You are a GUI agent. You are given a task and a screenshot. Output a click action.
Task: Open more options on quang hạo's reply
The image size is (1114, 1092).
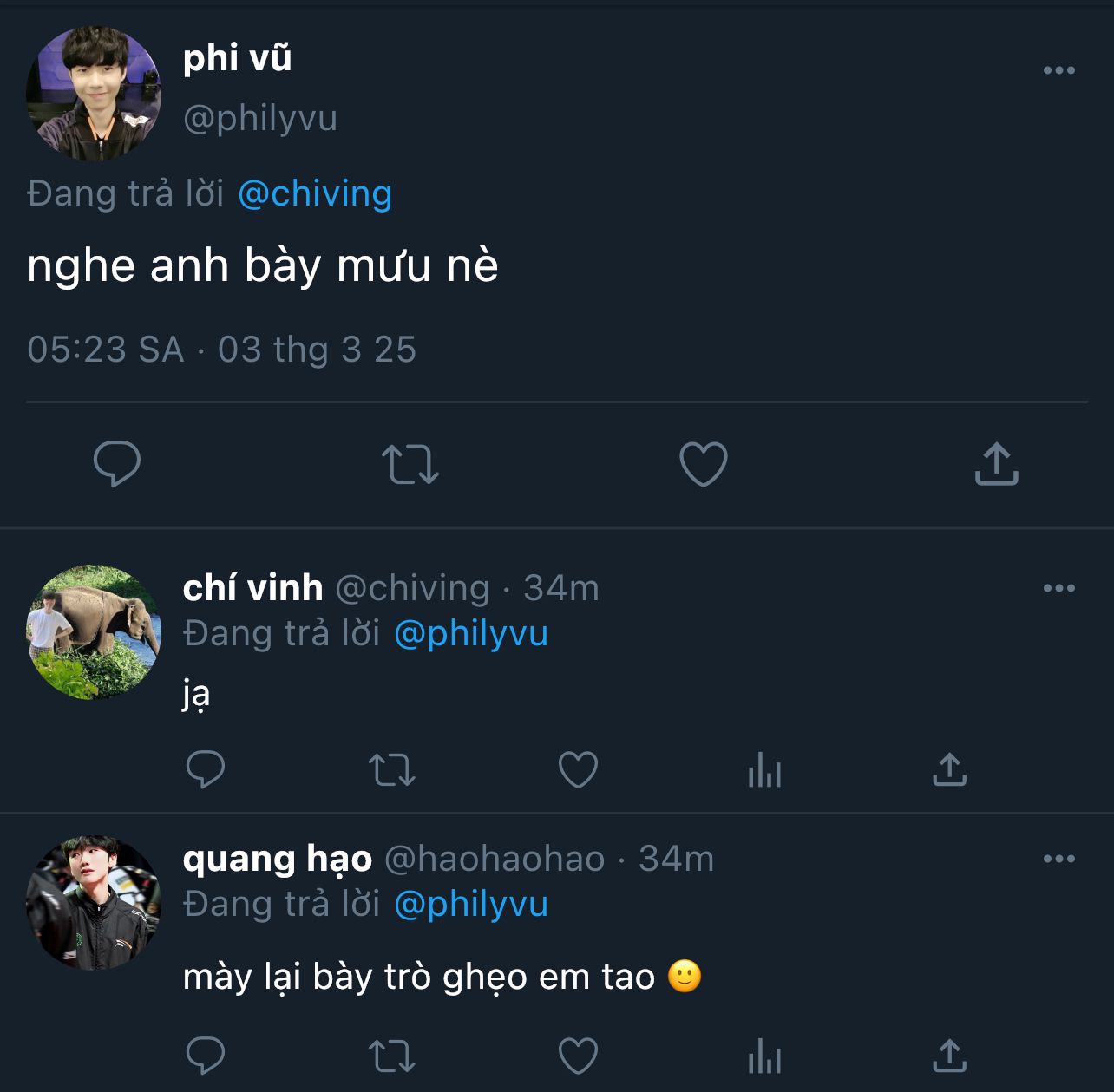(x=1058, y=860)
